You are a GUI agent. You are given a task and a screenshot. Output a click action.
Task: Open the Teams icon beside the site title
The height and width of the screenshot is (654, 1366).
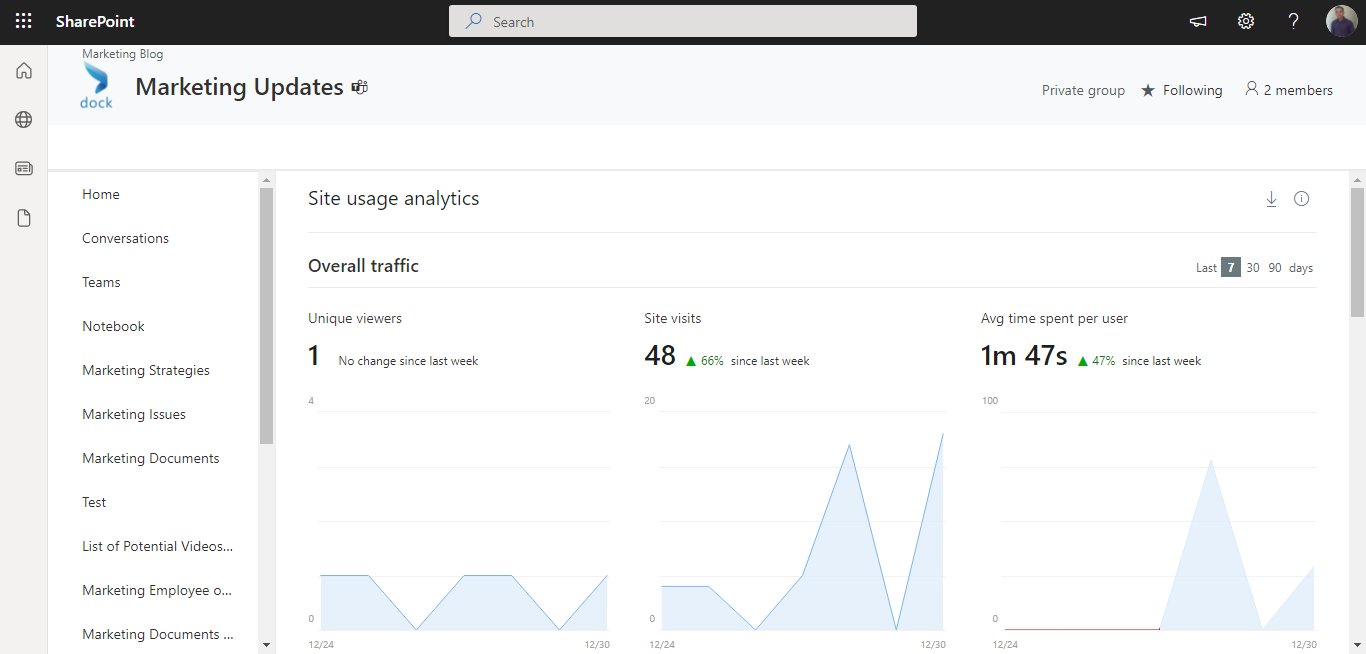(359, 87)
